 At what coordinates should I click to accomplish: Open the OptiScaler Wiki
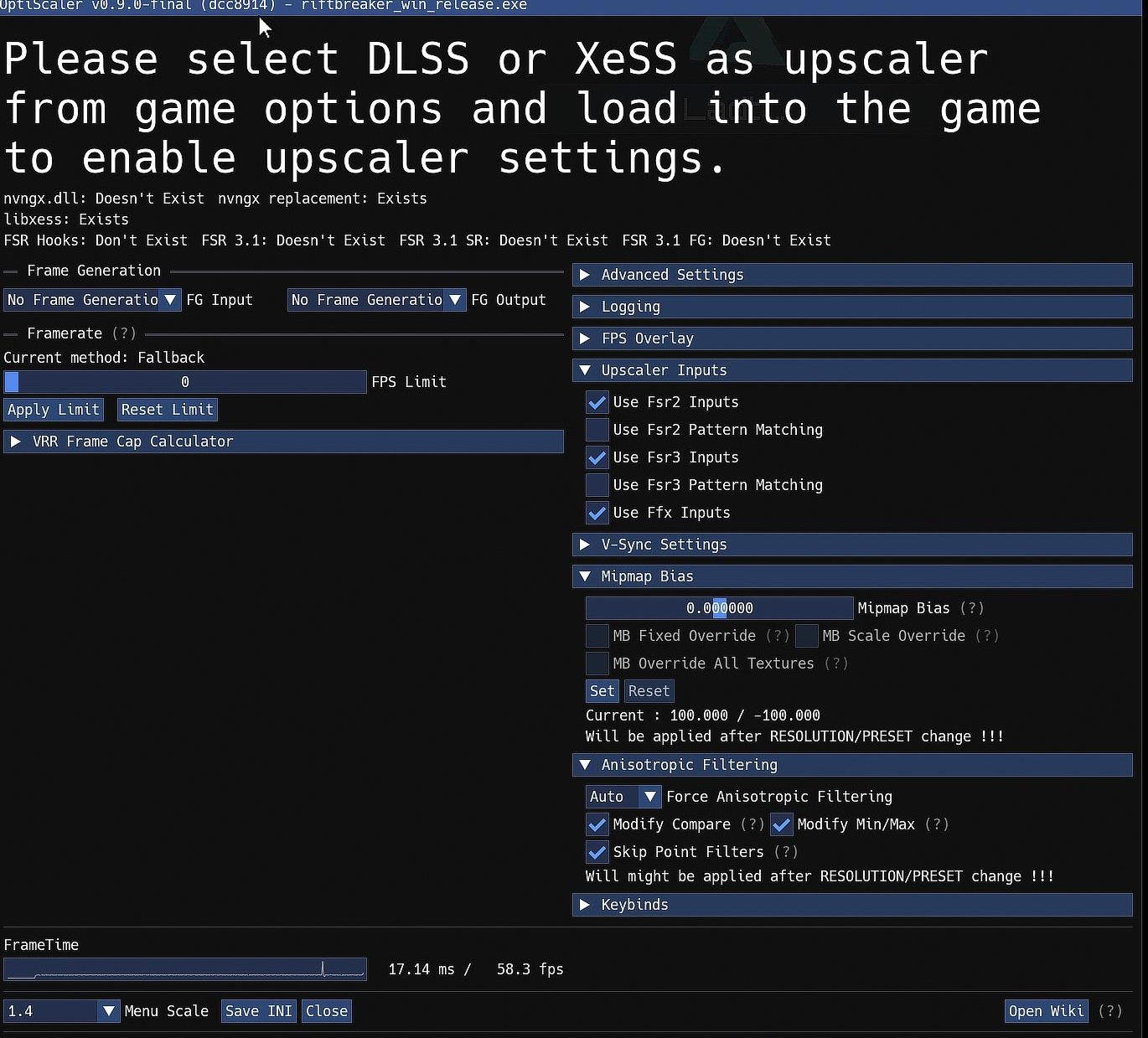(1047, 1011)
